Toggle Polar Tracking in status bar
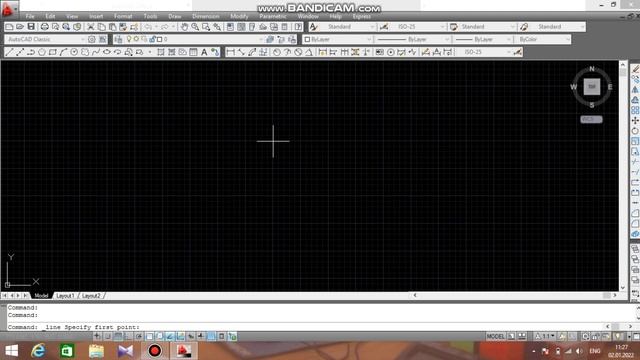 click(x=139, y=336)
